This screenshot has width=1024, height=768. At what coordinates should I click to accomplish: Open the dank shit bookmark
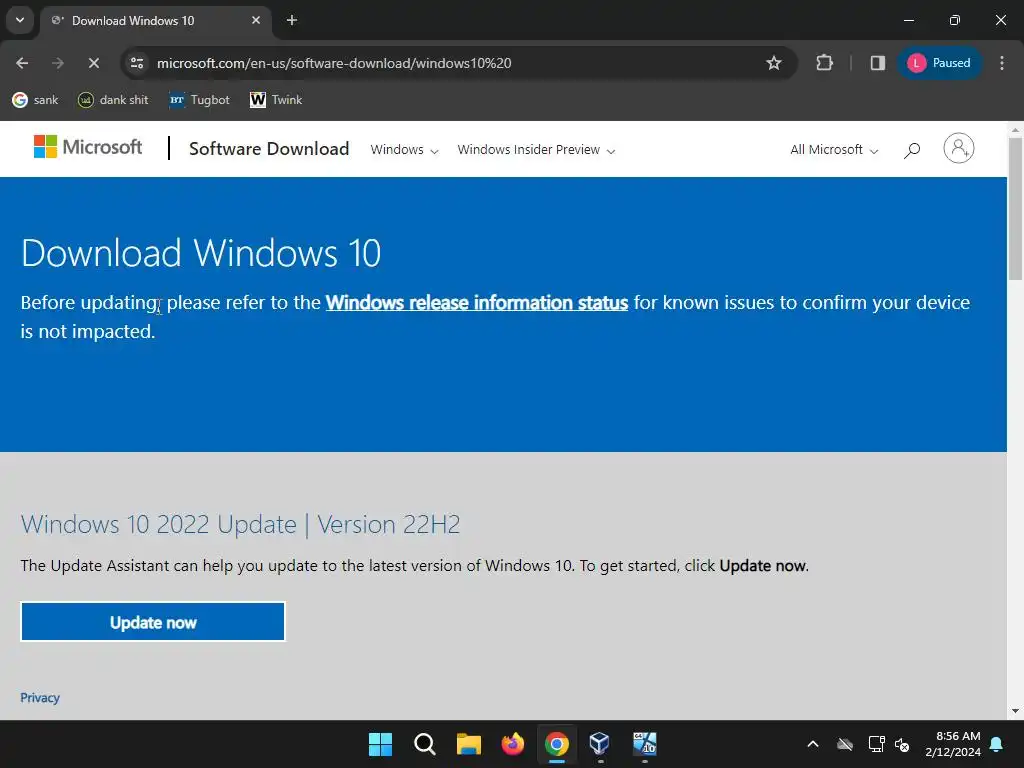[113, 100]
